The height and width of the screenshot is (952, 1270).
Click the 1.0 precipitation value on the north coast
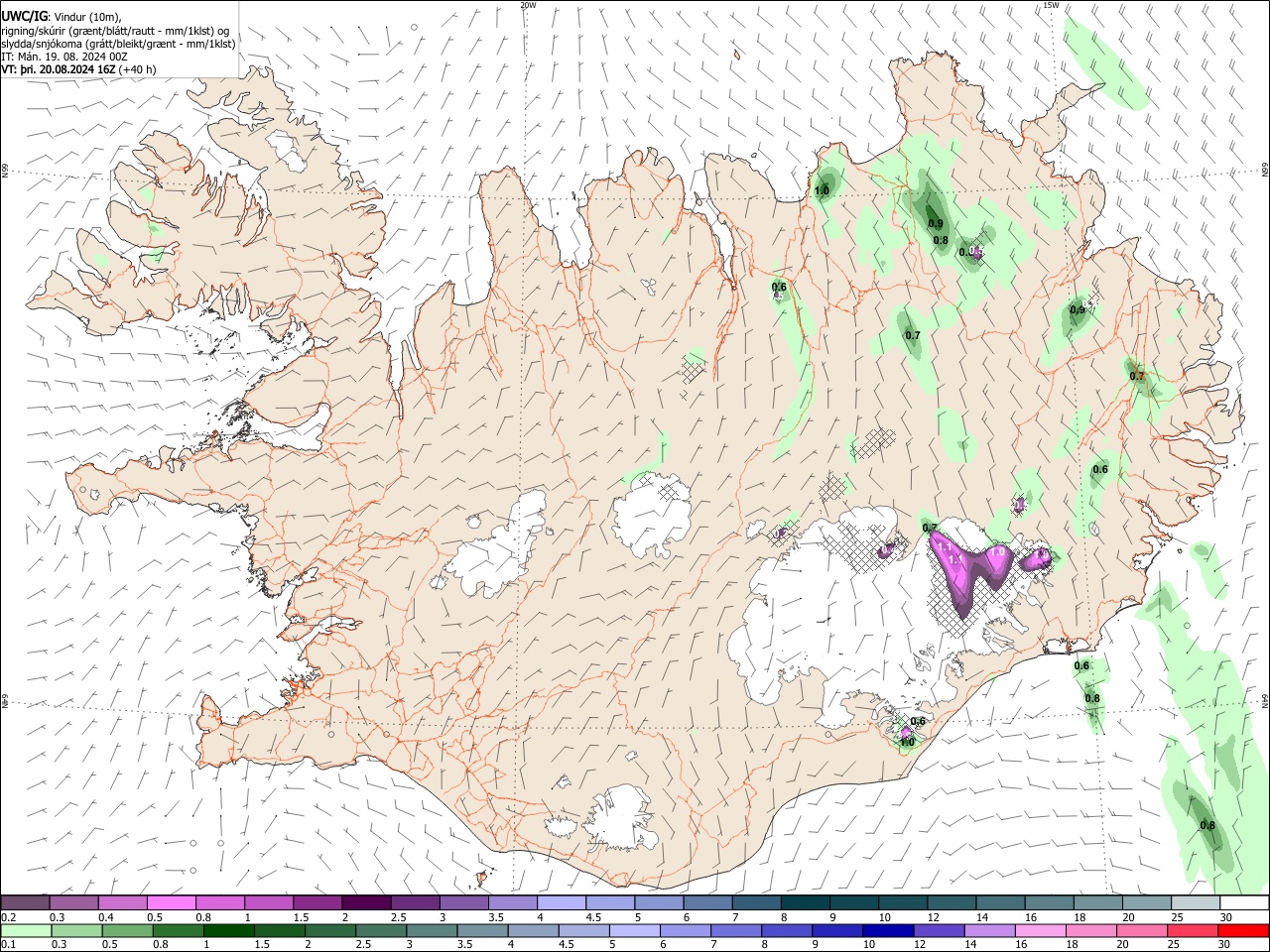(822, 190)
